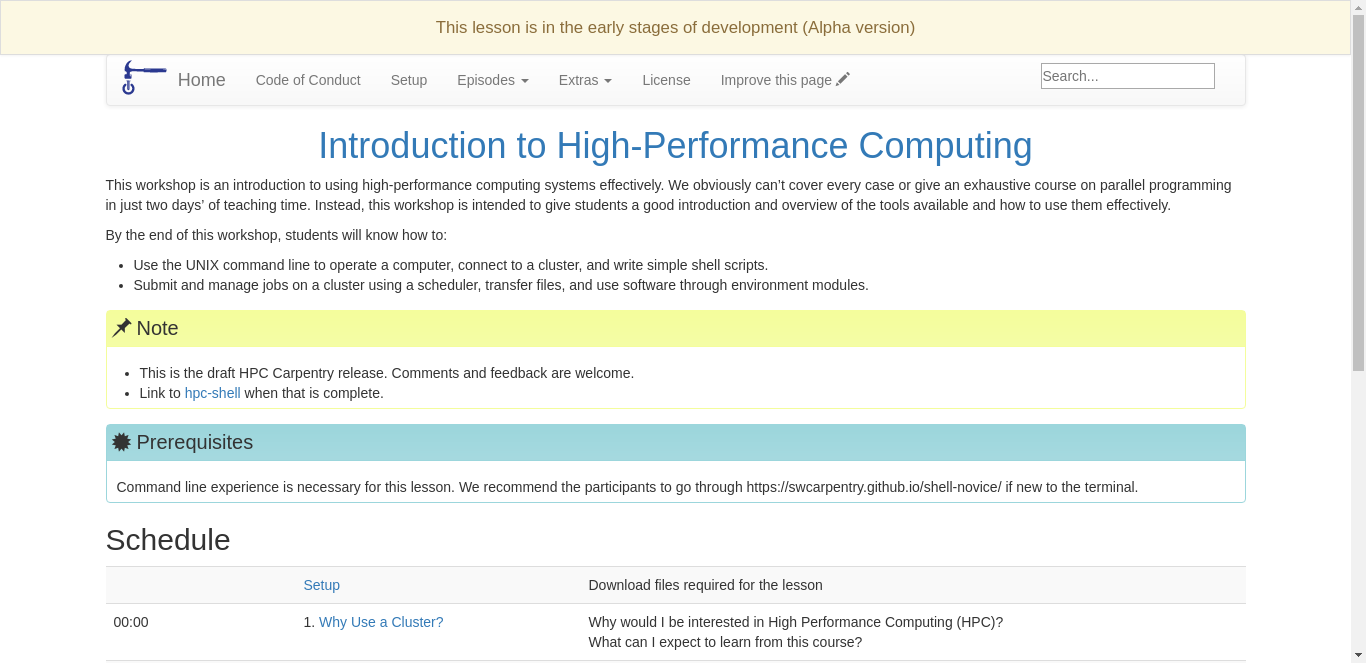The height and width of the screenshot is (663, 1366).
Task: Click the Episodes dropdown caret
Action: tap(524, 81)
